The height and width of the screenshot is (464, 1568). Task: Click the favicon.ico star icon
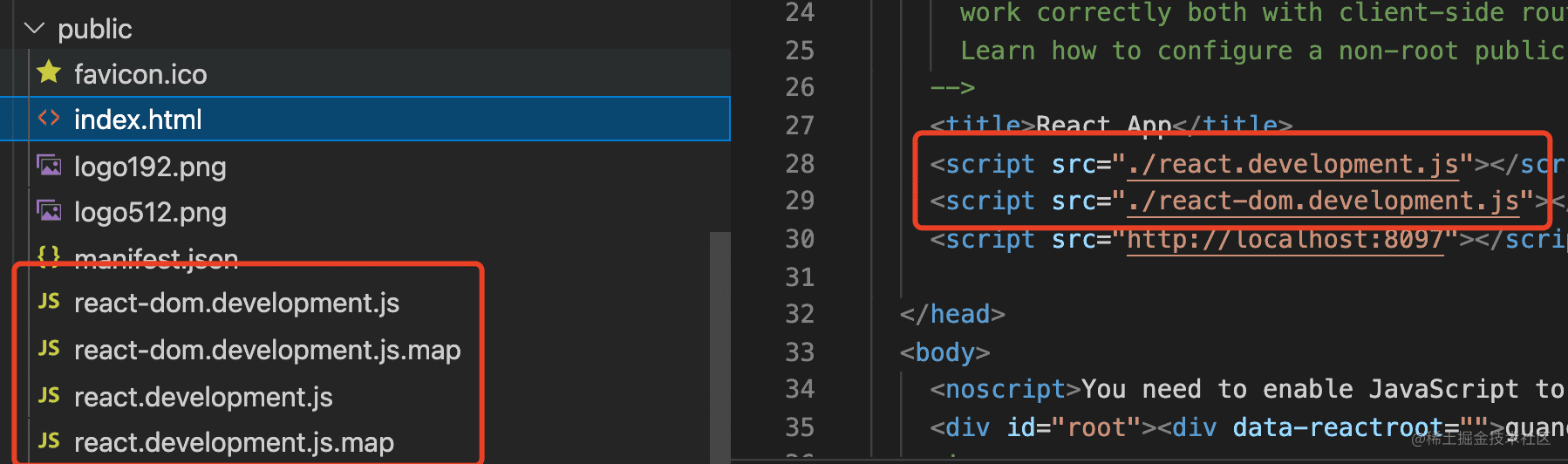(x=50, y=73)
